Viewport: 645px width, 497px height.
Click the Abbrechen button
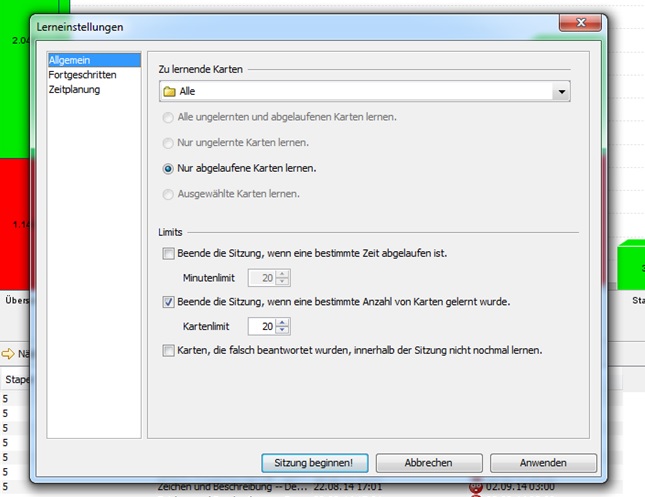coord(429,463)
